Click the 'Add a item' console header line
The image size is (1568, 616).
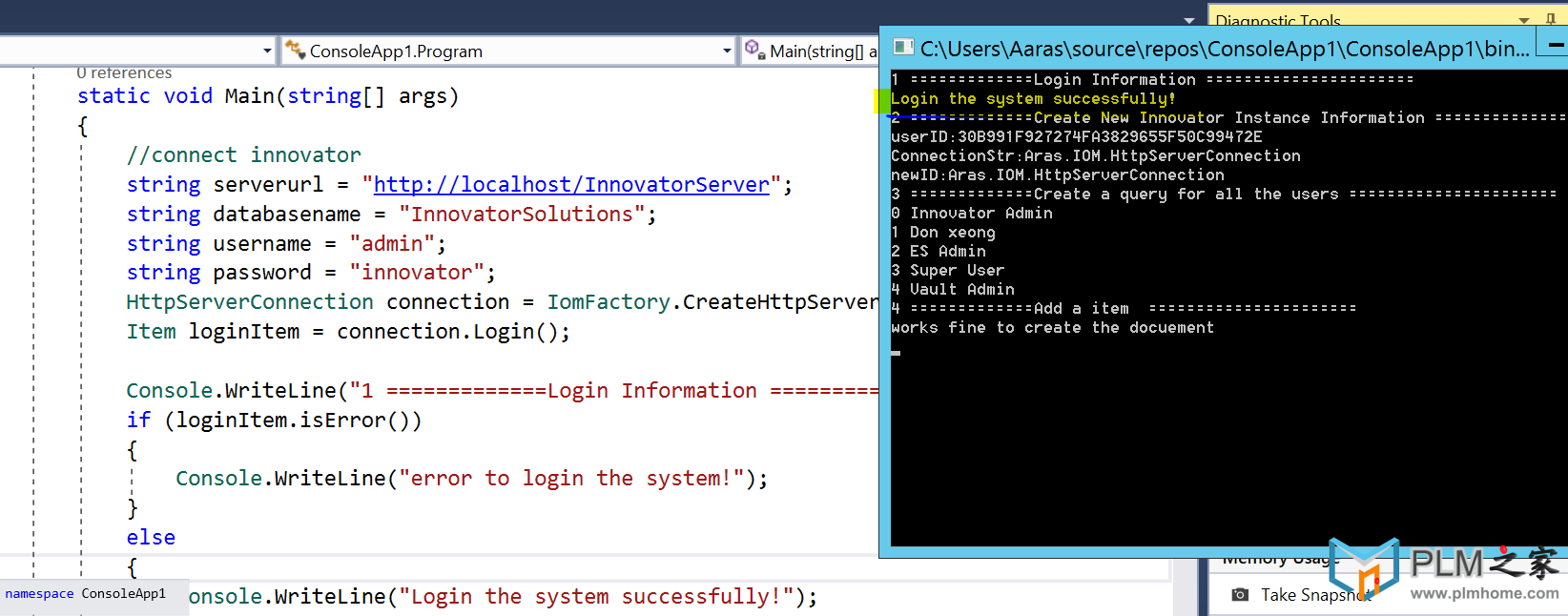[1124, 309]
